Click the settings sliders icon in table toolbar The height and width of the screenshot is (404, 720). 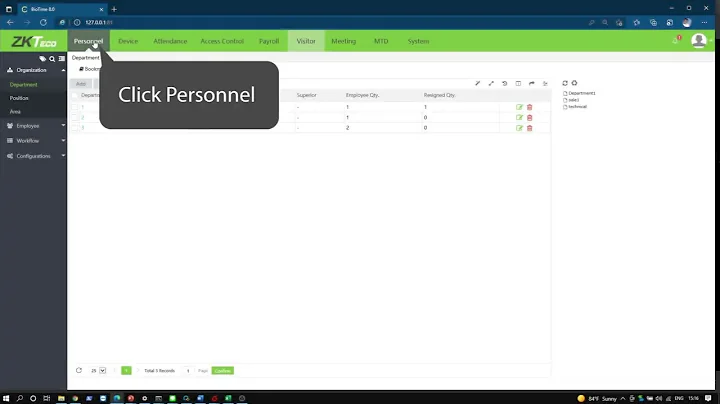[x=545, y=84]
